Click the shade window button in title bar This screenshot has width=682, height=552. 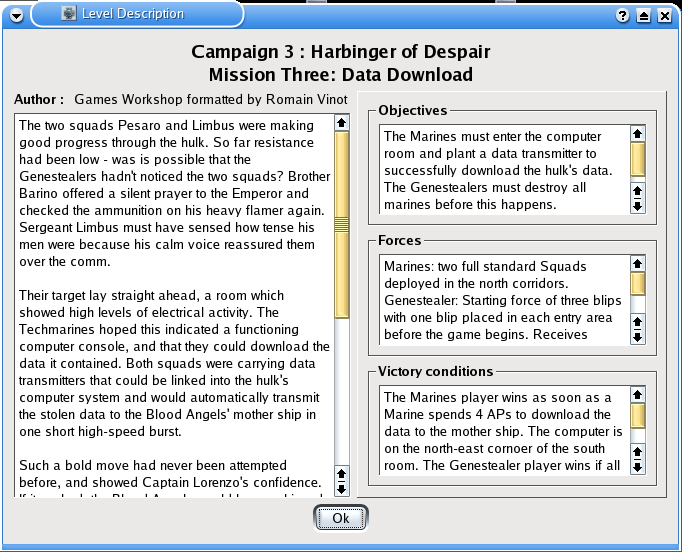(x=644, y=16)
